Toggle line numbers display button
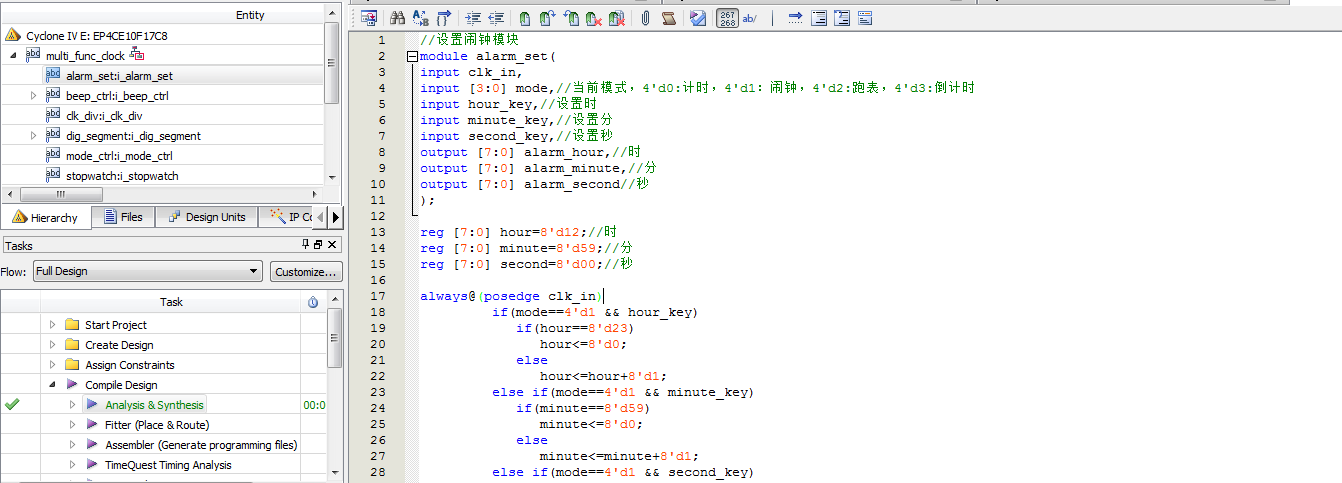This screenshot has height=483, width=1342. coord(727,18)
